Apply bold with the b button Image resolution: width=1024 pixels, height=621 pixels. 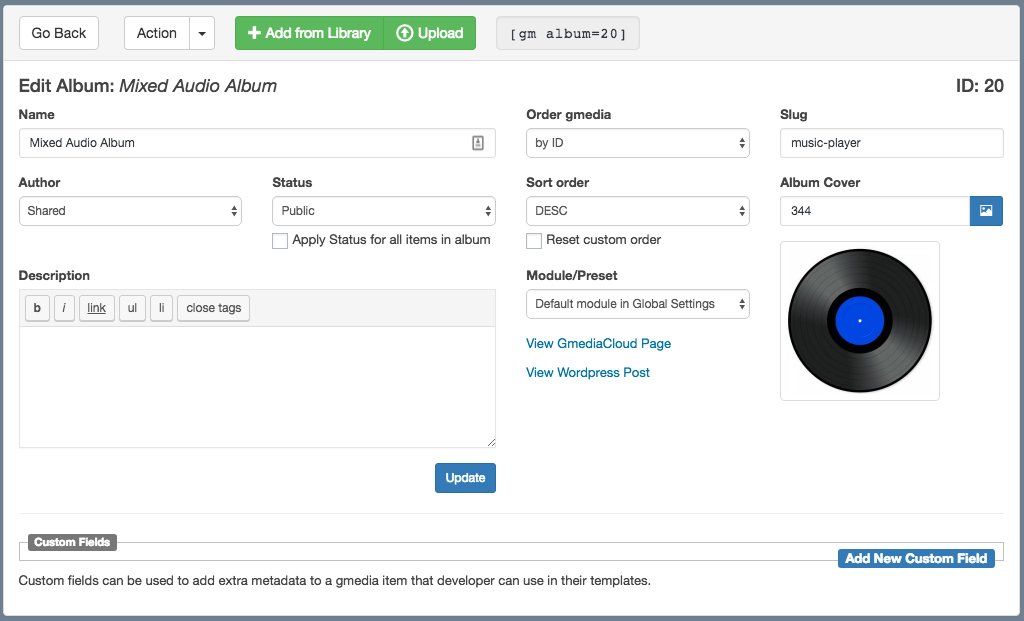[x=37, y=308]
